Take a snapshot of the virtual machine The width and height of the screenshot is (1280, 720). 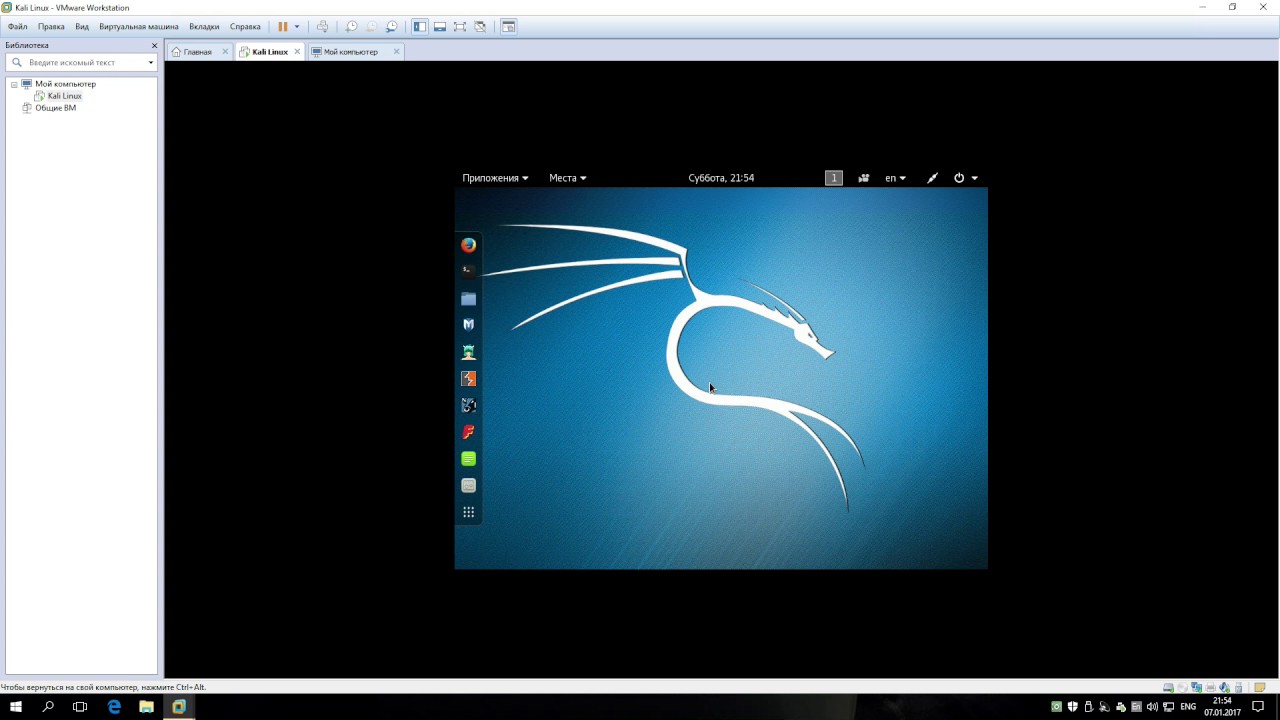(x=351, y=27)
